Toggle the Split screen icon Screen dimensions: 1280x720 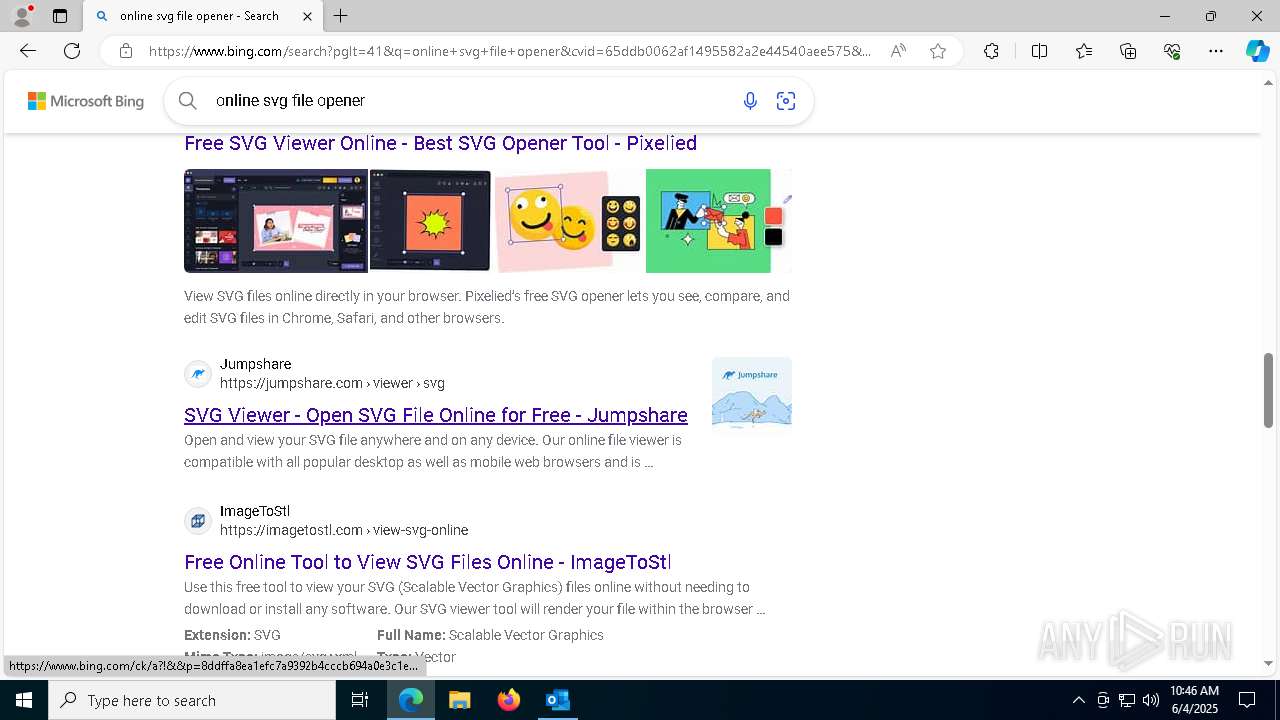pos(1039,51)
